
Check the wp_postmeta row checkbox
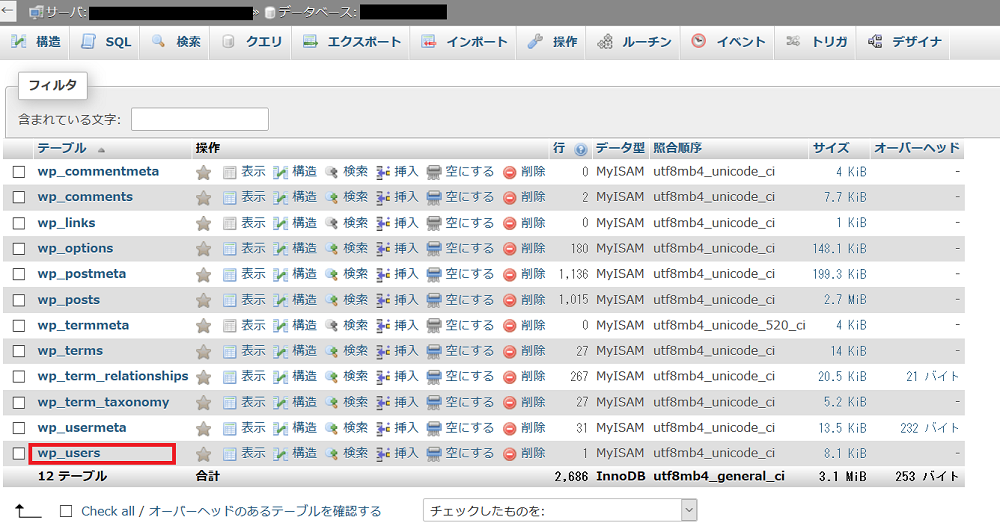[x=19, y=274]
